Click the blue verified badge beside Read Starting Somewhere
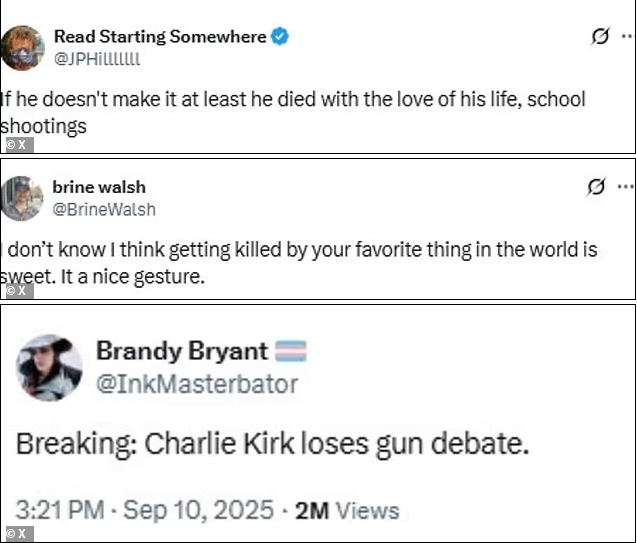The image size is (637, 543). click(x=281, y=37)
